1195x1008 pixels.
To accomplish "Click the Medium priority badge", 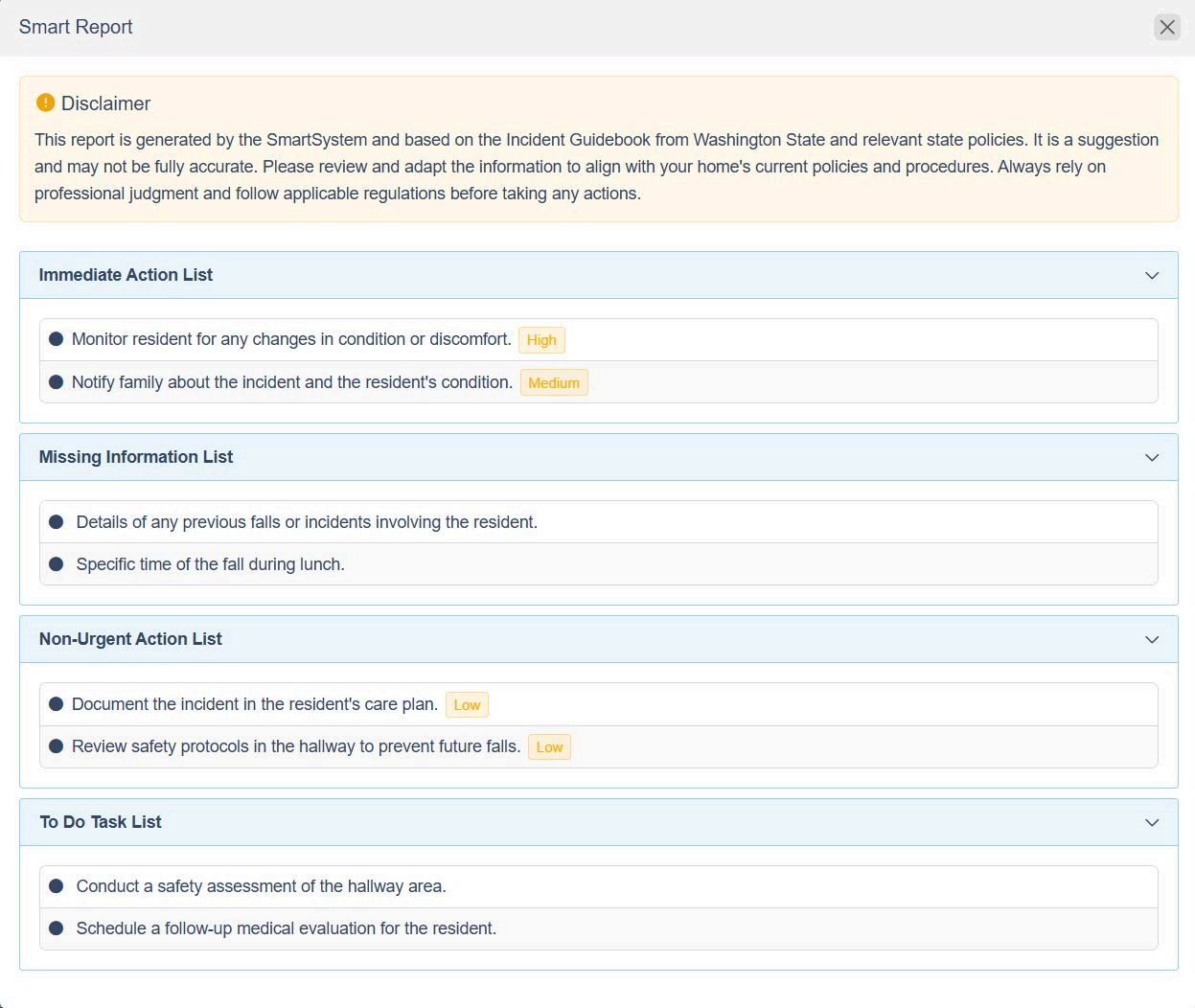I will tap(554, 383).
